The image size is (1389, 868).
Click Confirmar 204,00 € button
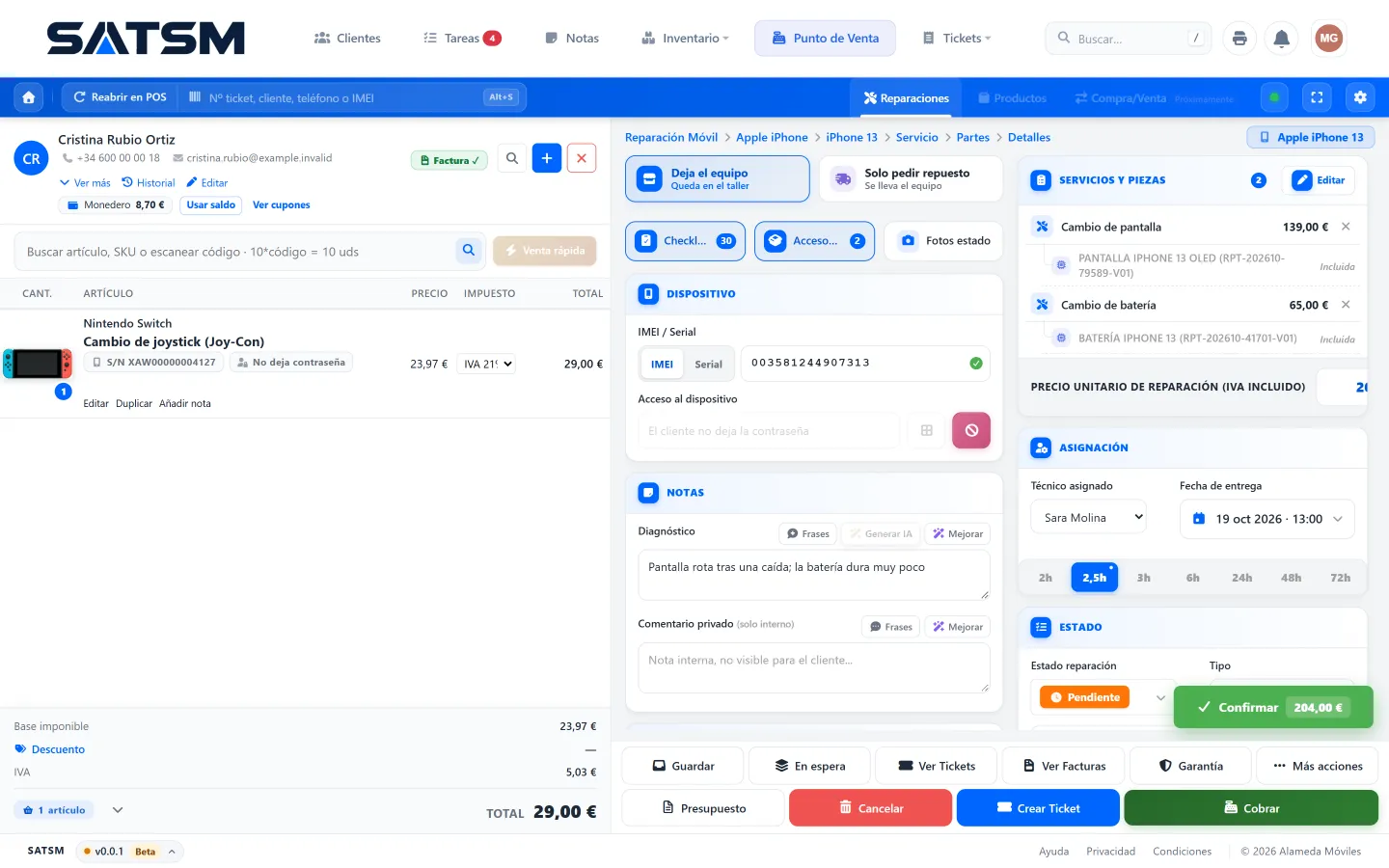(x=1273, y=707)
